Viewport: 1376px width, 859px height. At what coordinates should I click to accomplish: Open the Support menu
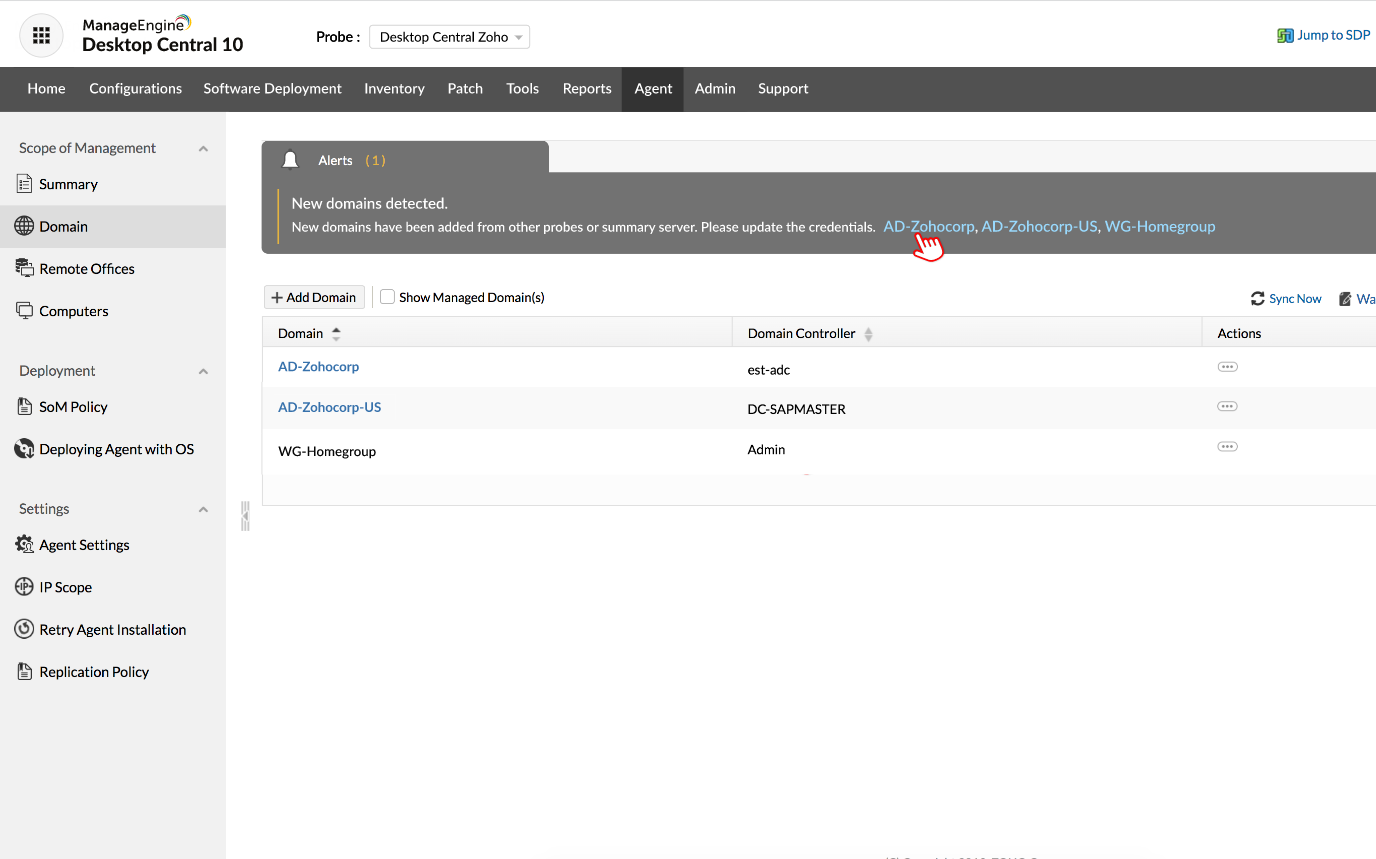pos(783,89)
